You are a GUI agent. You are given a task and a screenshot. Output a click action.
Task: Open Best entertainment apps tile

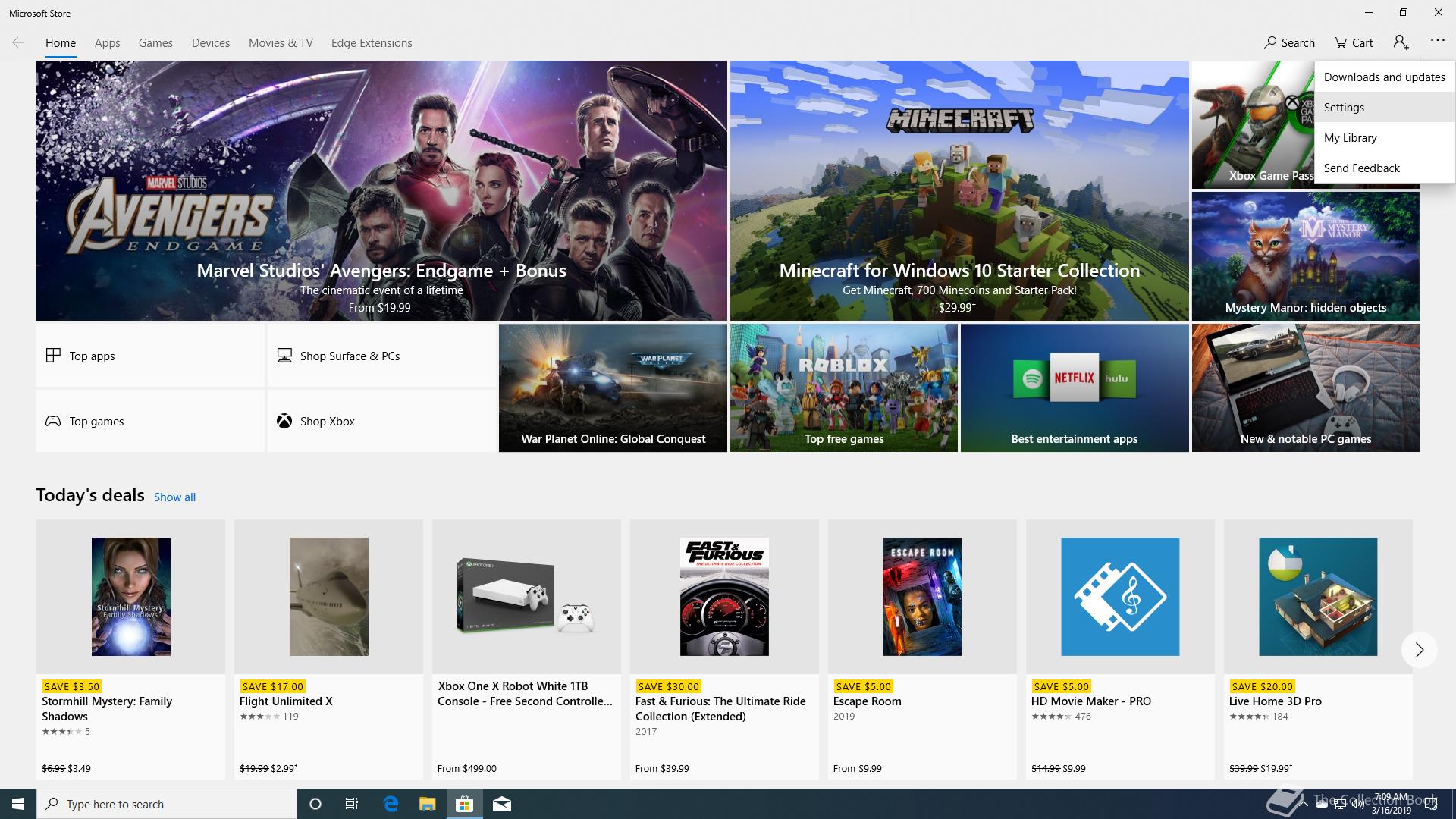click(x=1075, y=388)
